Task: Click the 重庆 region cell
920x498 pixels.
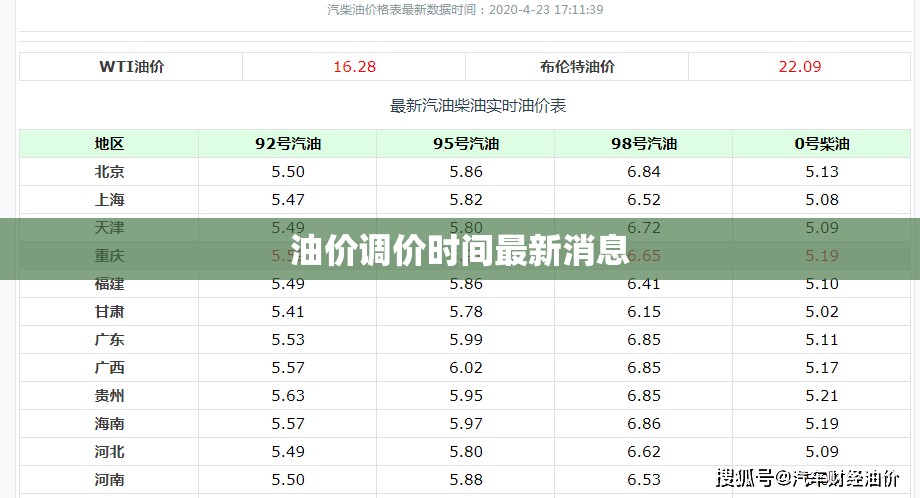Action: tap(109, 256)
